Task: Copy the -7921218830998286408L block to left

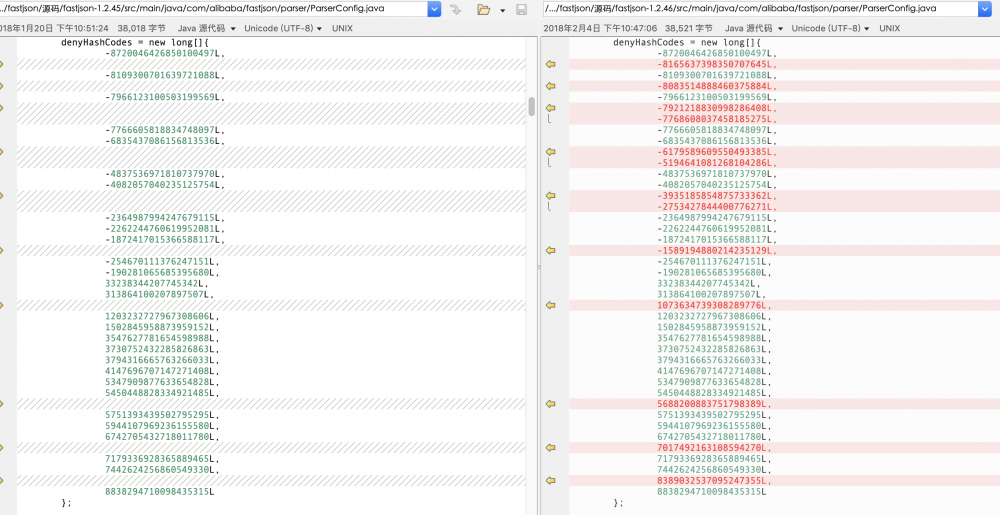Action: pyautogui.click(x=550, y=108)
